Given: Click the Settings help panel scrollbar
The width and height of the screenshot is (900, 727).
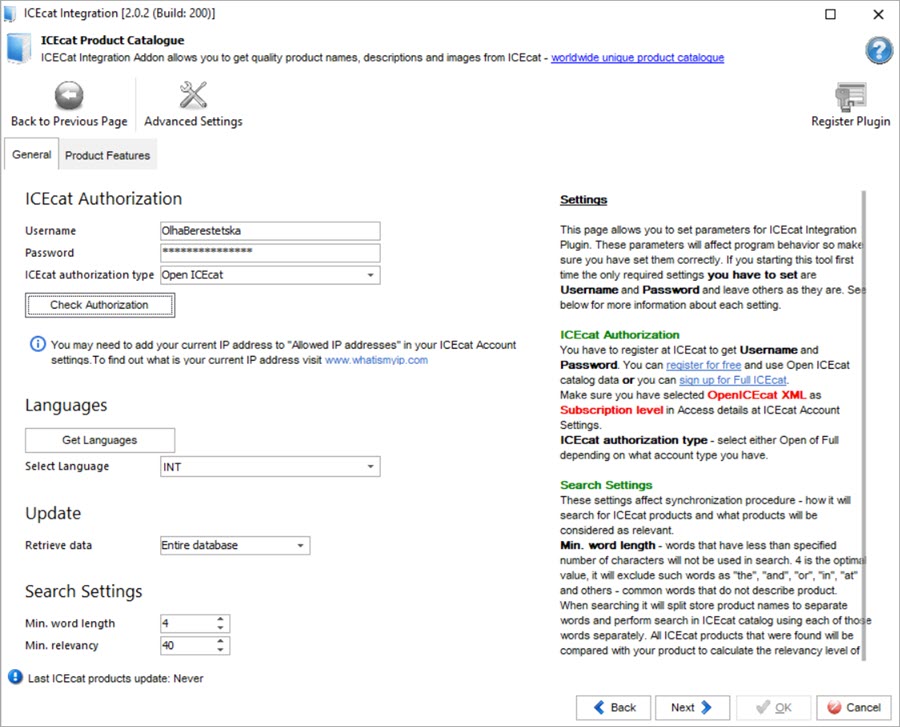Looking at the screenshot, I should pyautogui.click(x=863, y=425).
